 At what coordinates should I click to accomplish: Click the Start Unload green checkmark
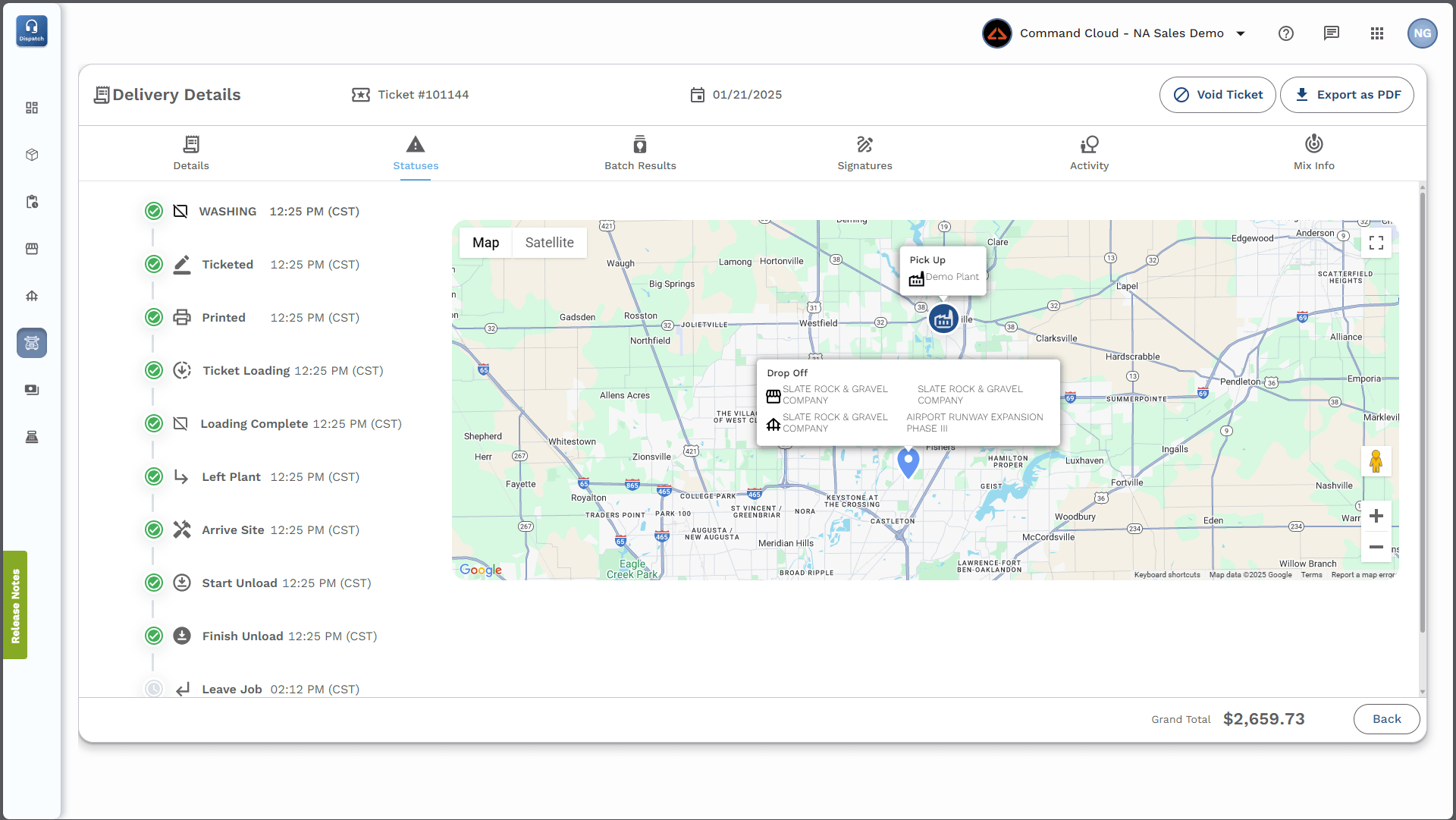(154, 583)
